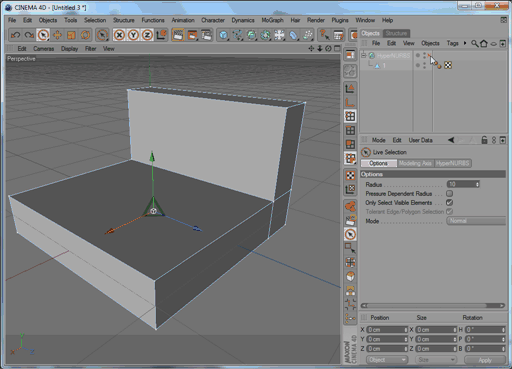This screenshot has width=512, height=369.
Task: Select HyperNURBS object in Object Manager
Action: coord(393,56)
